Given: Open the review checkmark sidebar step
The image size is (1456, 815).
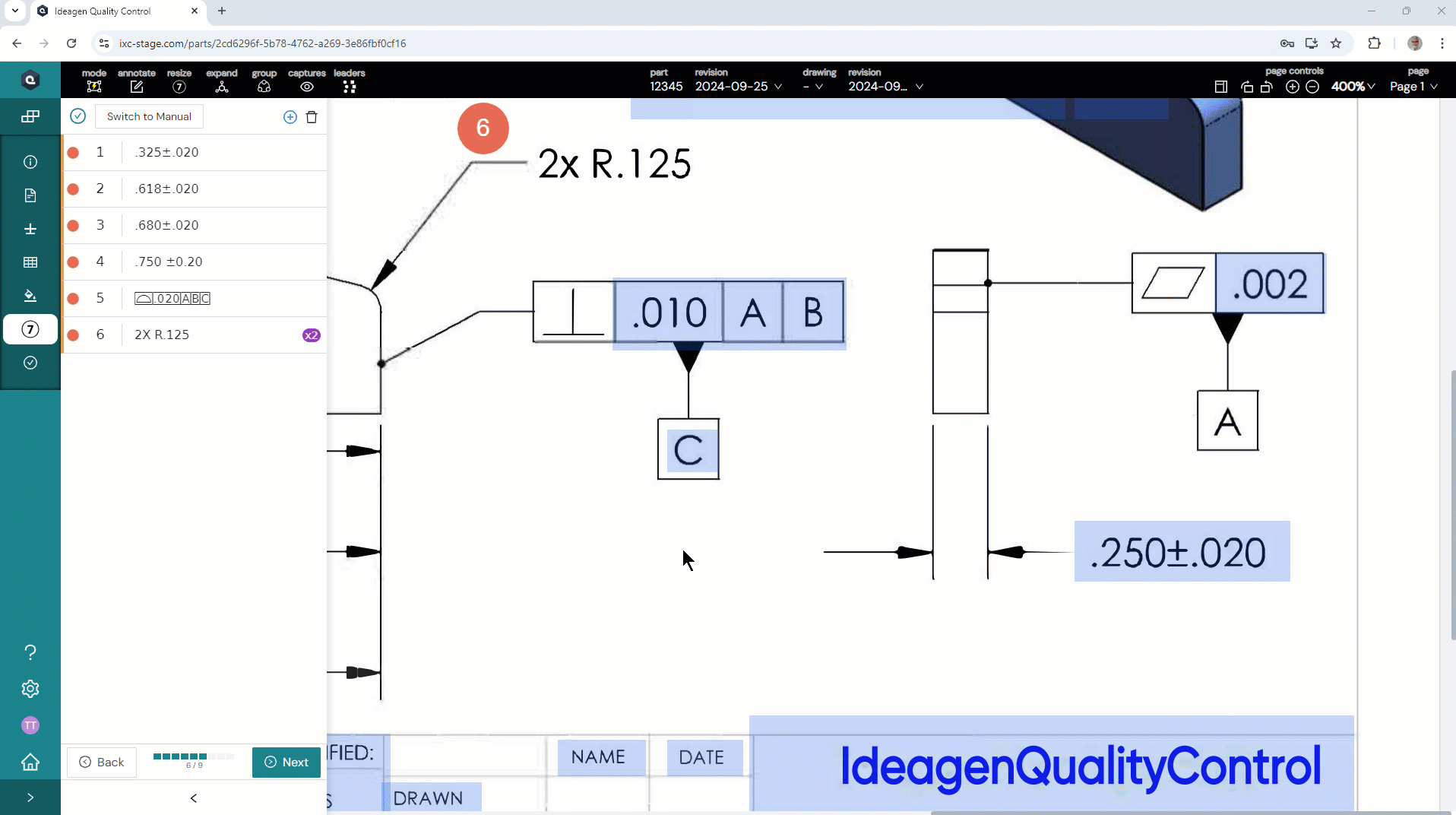Looking at the screenshot, I should coord(30,363).
